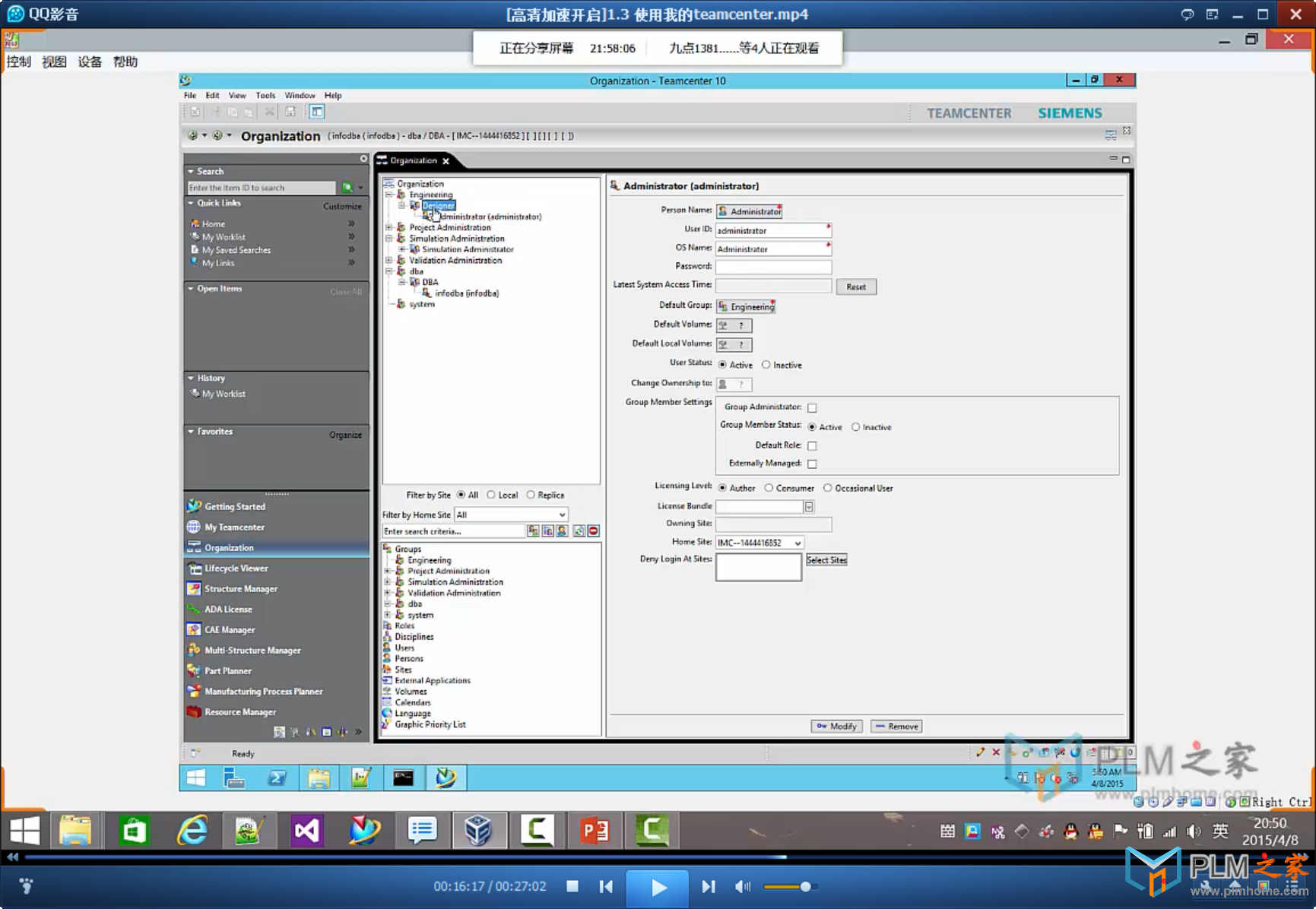This screenshot has width=1316, height=909.
Task: Stop video playback in QQ Player
Action: (x=572, y=886)
